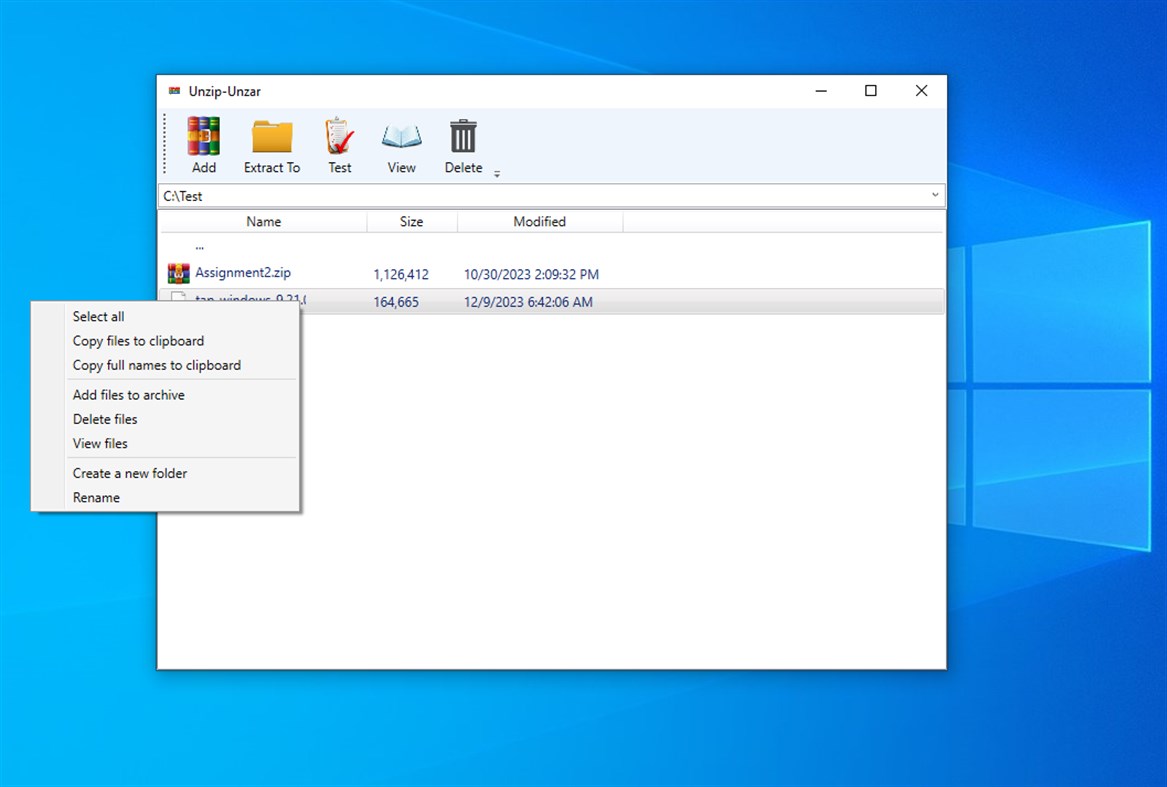Image resolution: width=1167 pixels, height=787 pixels.
Task: Click the date 12/9/2023 6:42:06 AM
Action: tap(528, 302)
